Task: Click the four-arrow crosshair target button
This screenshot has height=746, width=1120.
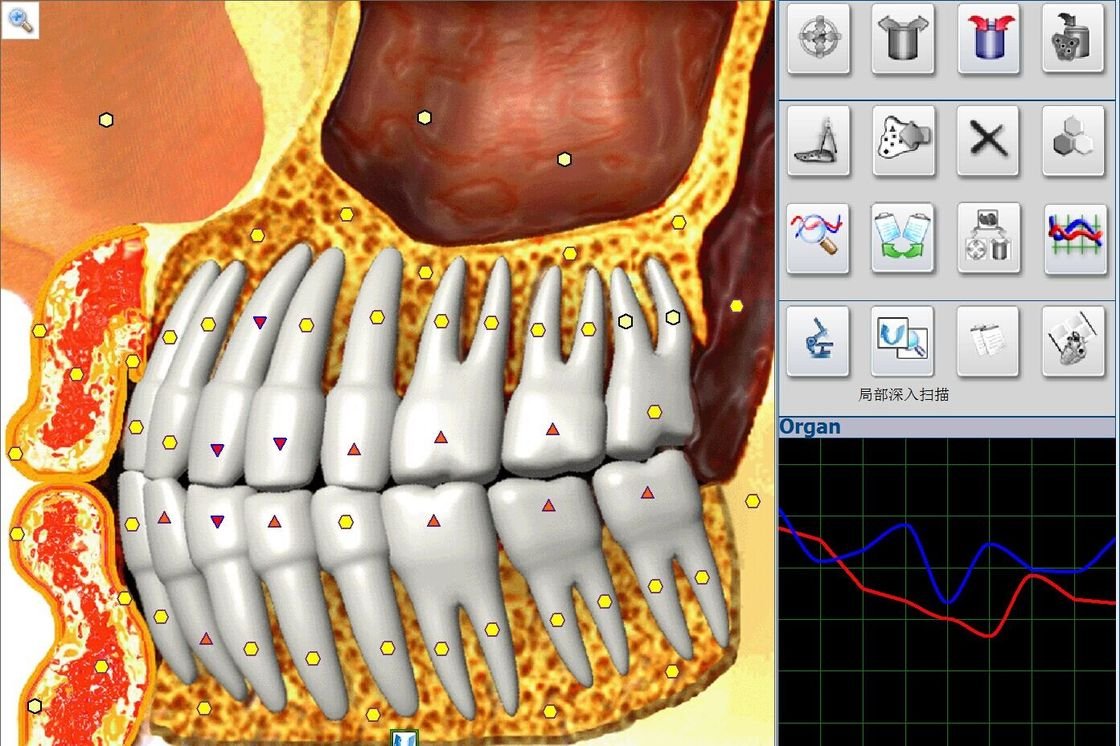Action: (818, 39)
